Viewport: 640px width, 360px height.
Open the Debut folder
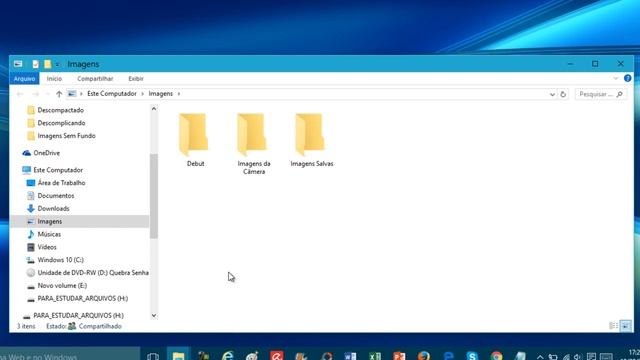point(195,140)
